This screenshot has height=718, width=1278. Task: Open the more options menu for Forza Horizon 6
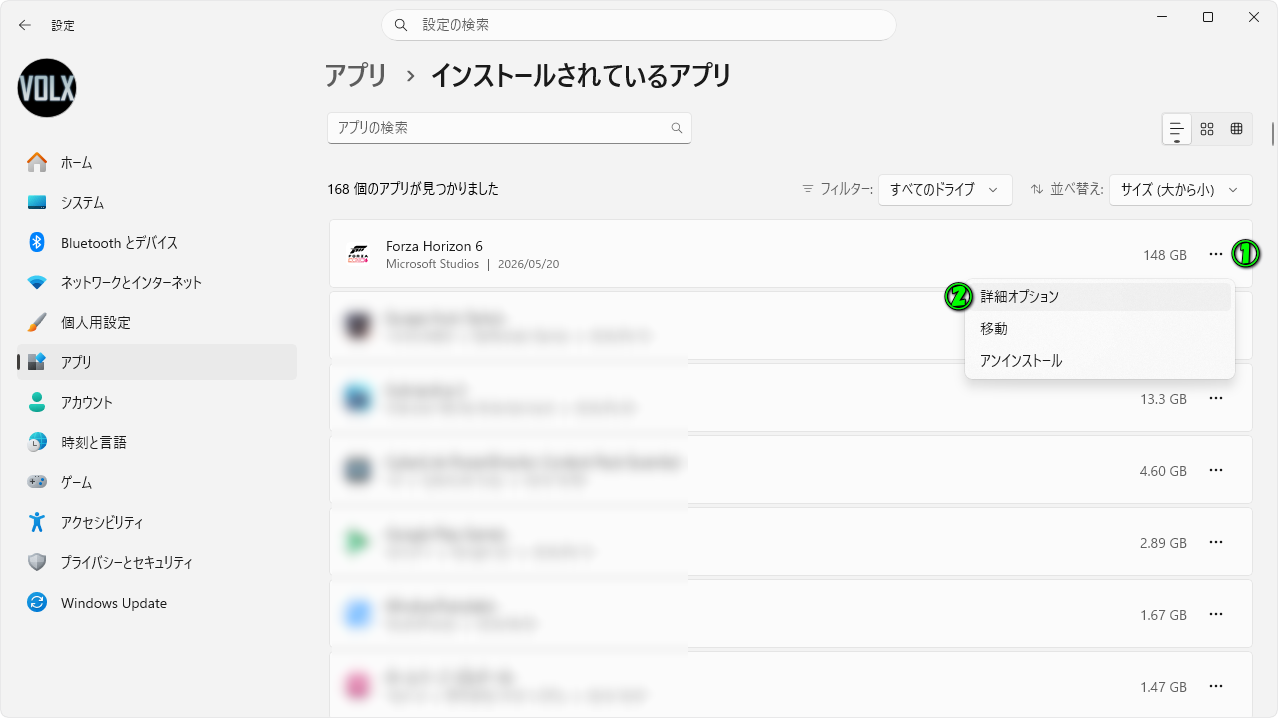click(1216, 255)
